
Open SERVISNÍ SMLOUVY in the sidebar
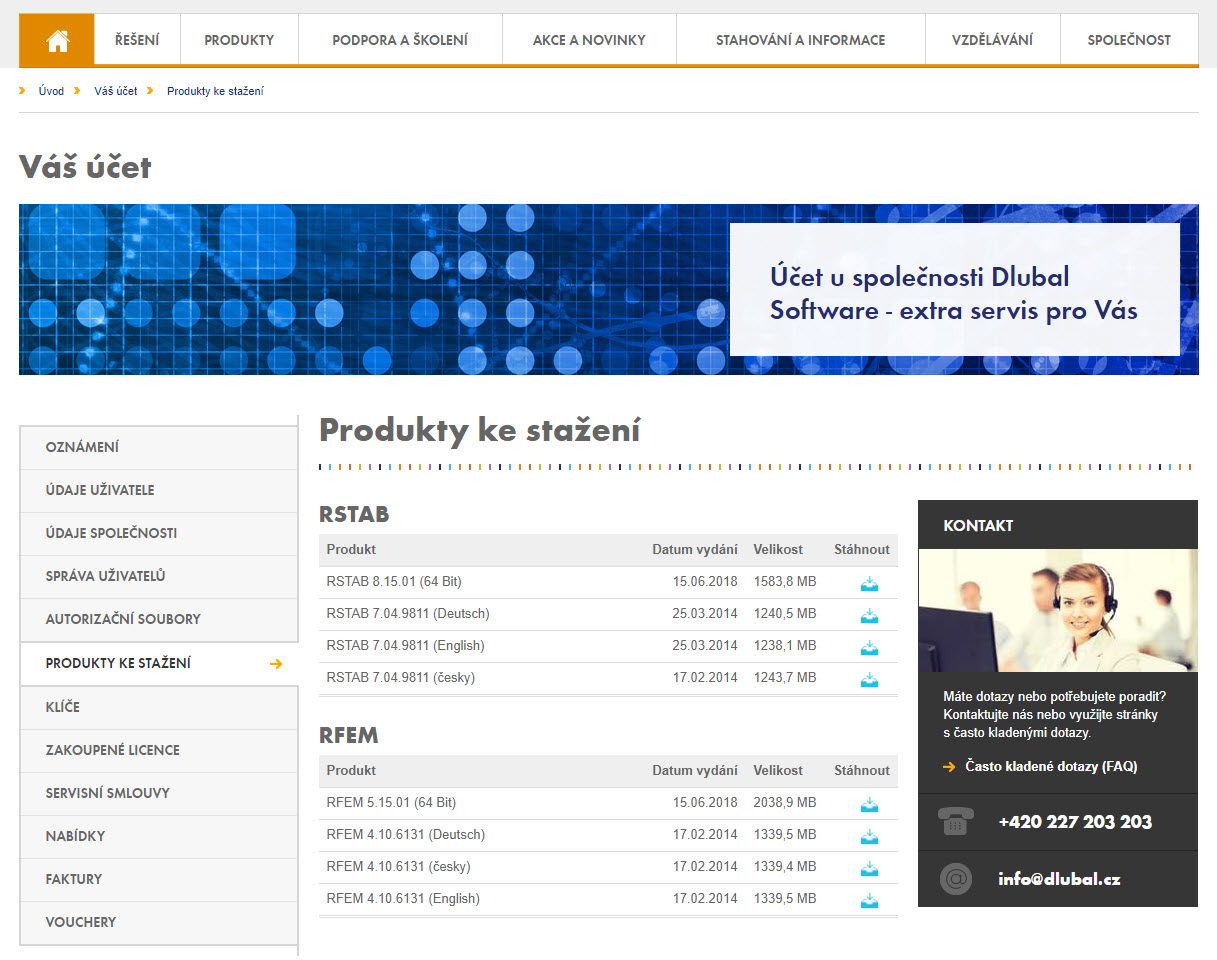coord(159,793)
